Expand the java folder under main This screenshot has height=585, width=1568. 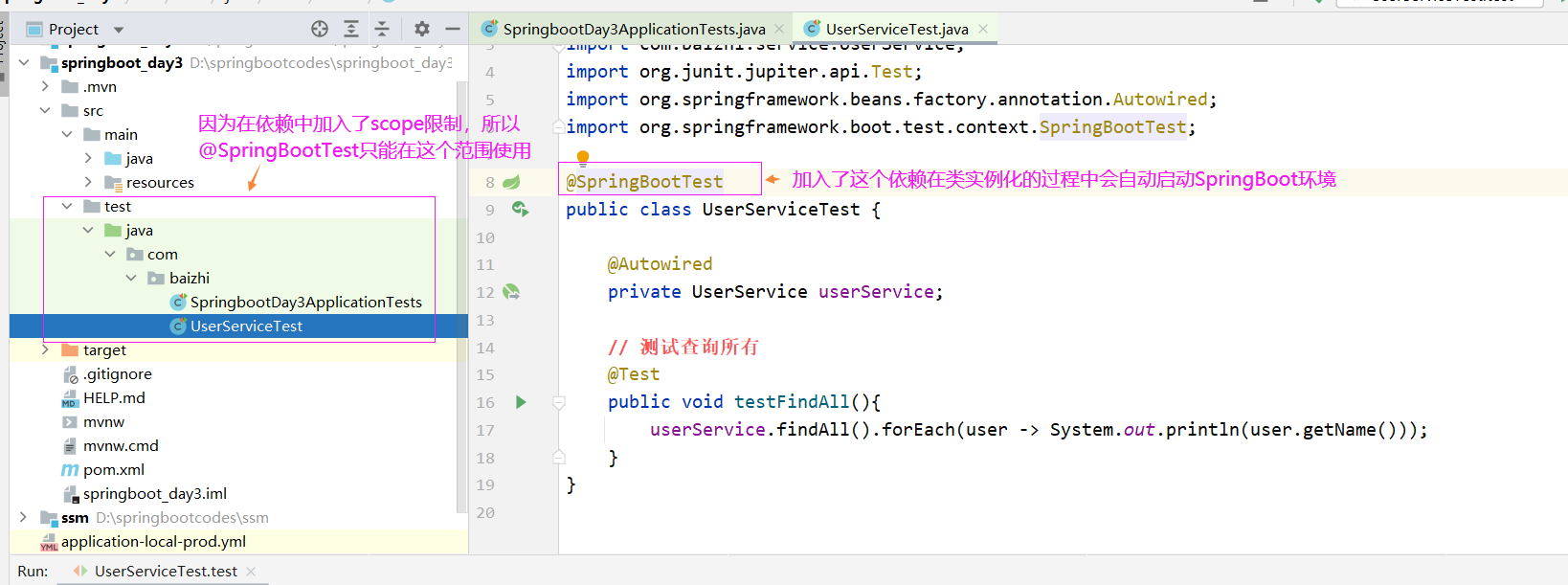[x=88, y=159]
